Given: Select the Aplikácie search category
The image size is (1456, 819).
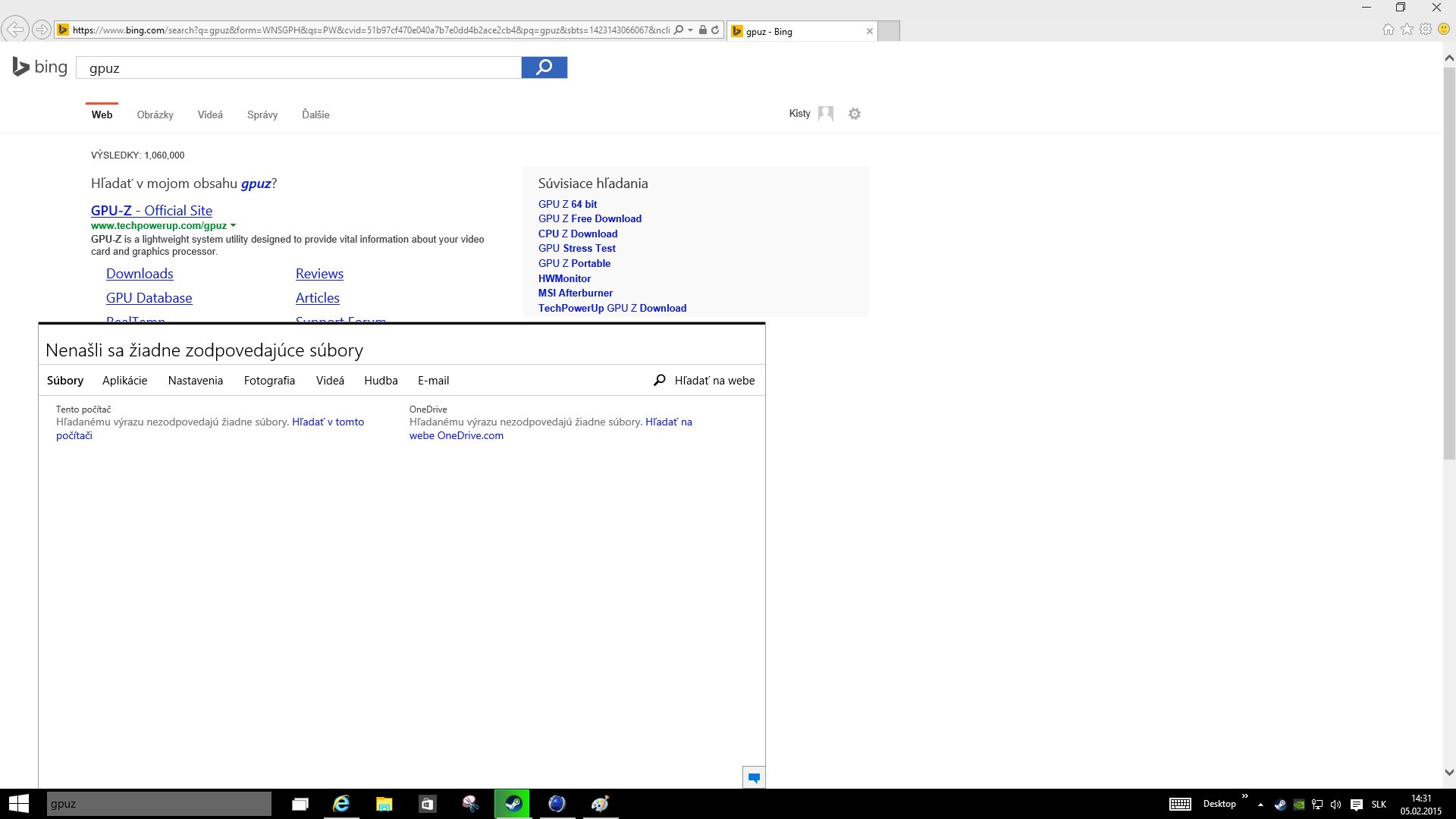Looking at the screenshot, I should tap(125, 381).
